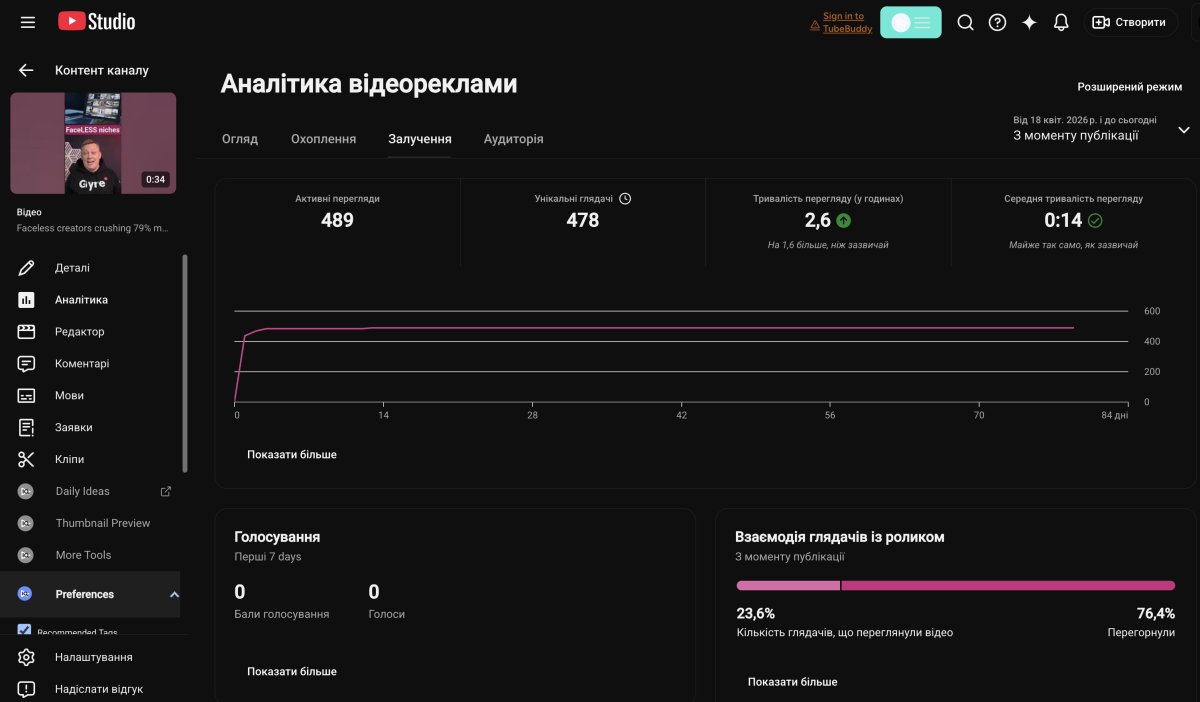Select the Активні перегляди 489 metric card
1200x702 pixels.
tap(338, 222)
